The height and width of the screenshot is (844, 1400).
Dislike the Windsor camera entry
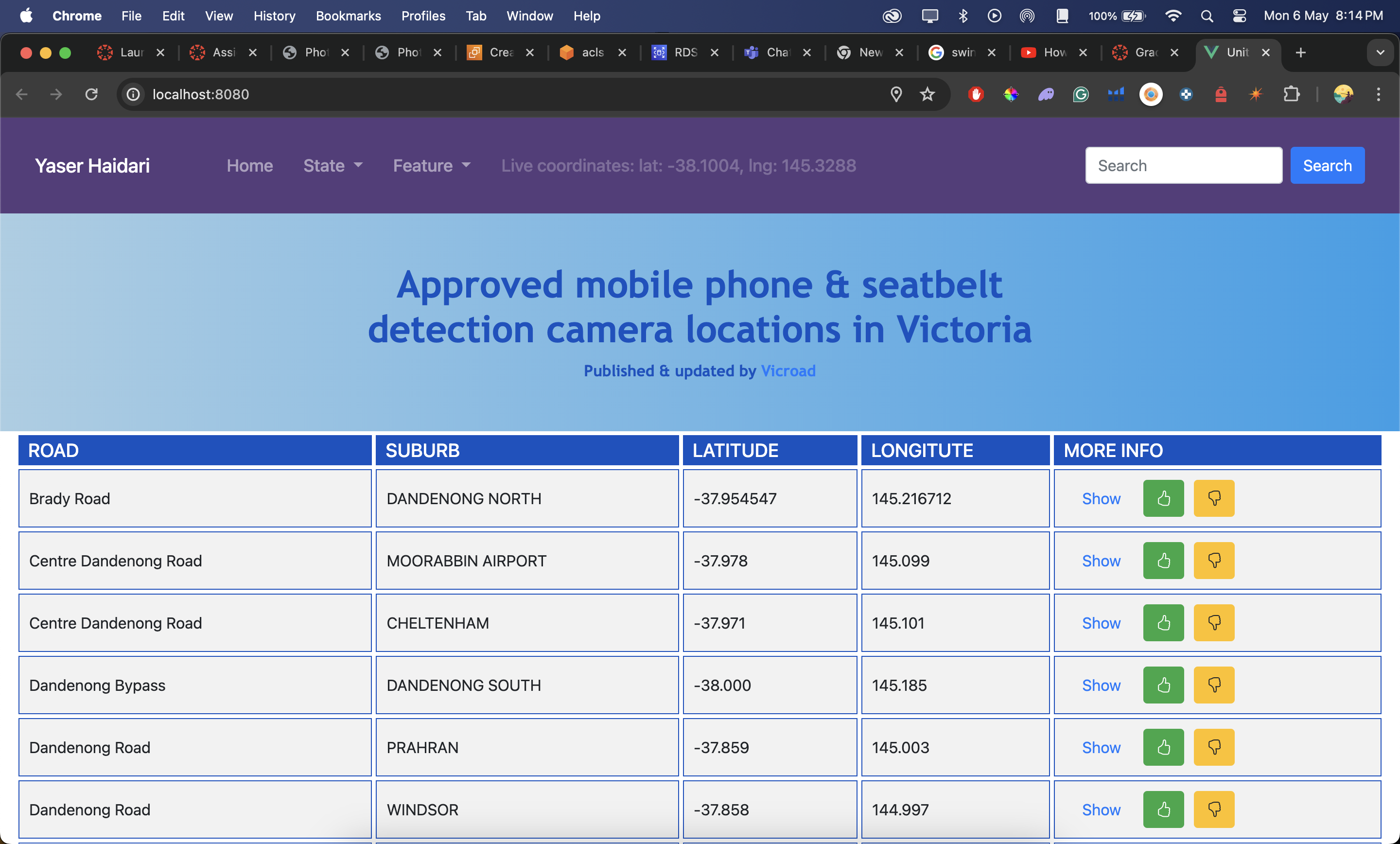click(1214, 809)
